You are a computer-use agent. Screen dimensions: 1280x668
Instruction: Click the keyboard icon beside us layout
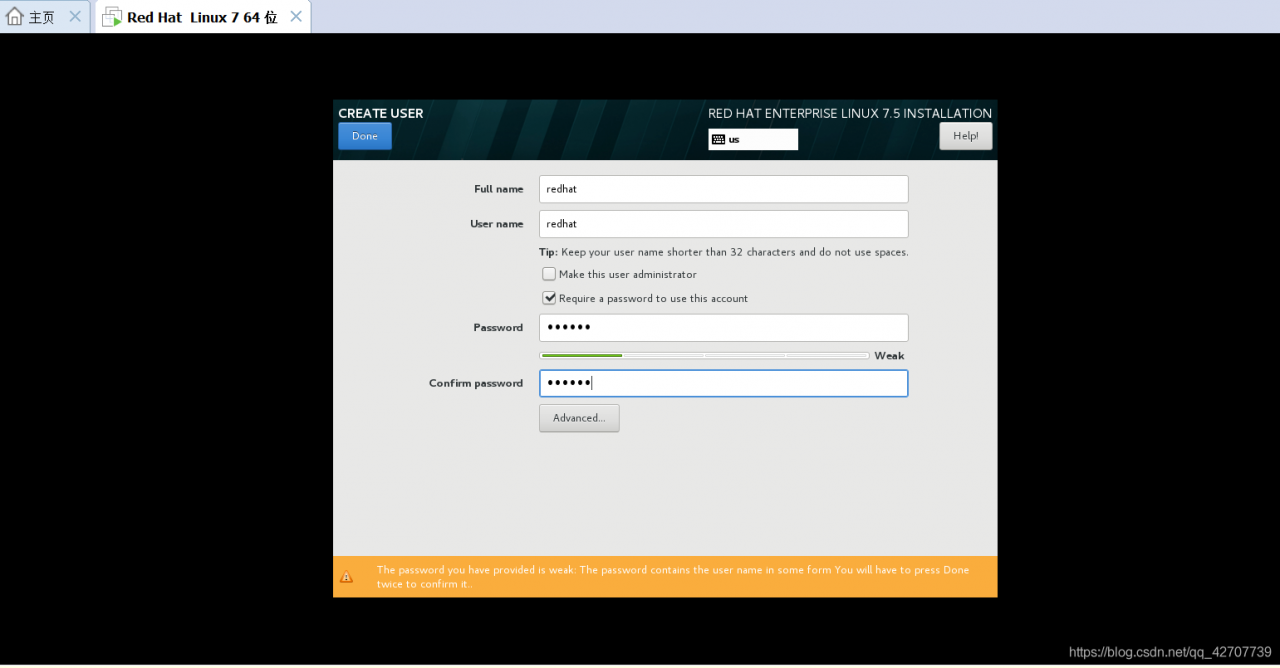(718, 140)
